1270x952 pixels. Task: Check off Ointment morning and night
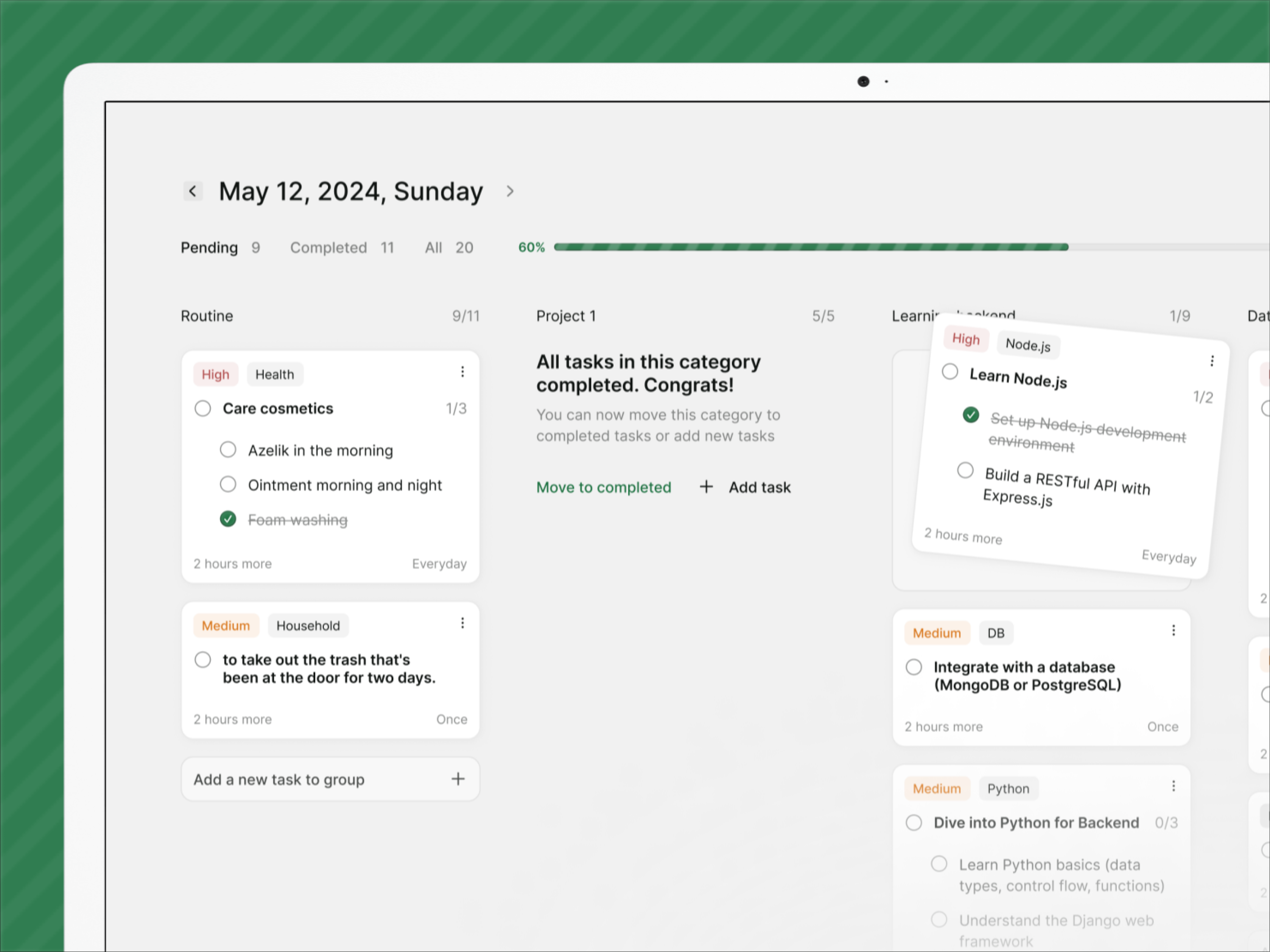tap(228, 484)
